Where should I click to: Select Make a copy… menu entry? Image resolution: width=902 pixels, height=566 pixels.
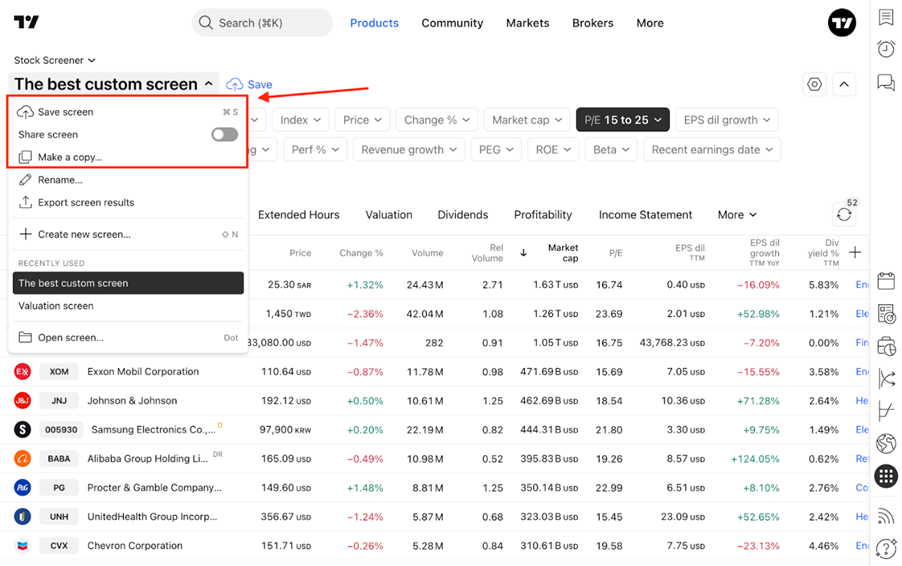[x=128, y=157]
